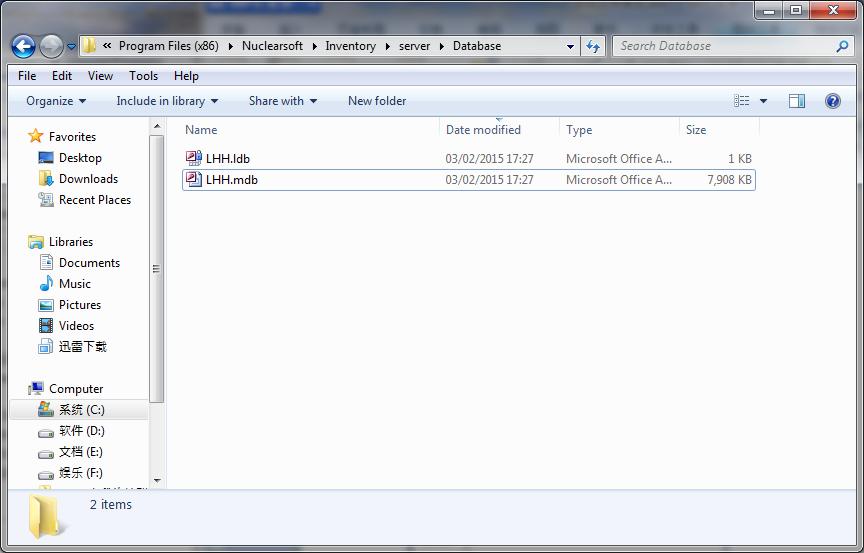Select the LHH.mdb file icon
This screenshot has width=864, height=553.
click(x=193, y=180)
